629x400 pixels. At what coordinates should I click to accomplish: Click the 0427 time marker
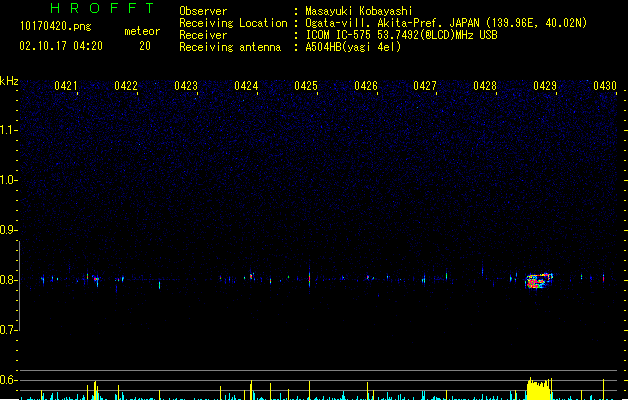(x=425, y=86)
